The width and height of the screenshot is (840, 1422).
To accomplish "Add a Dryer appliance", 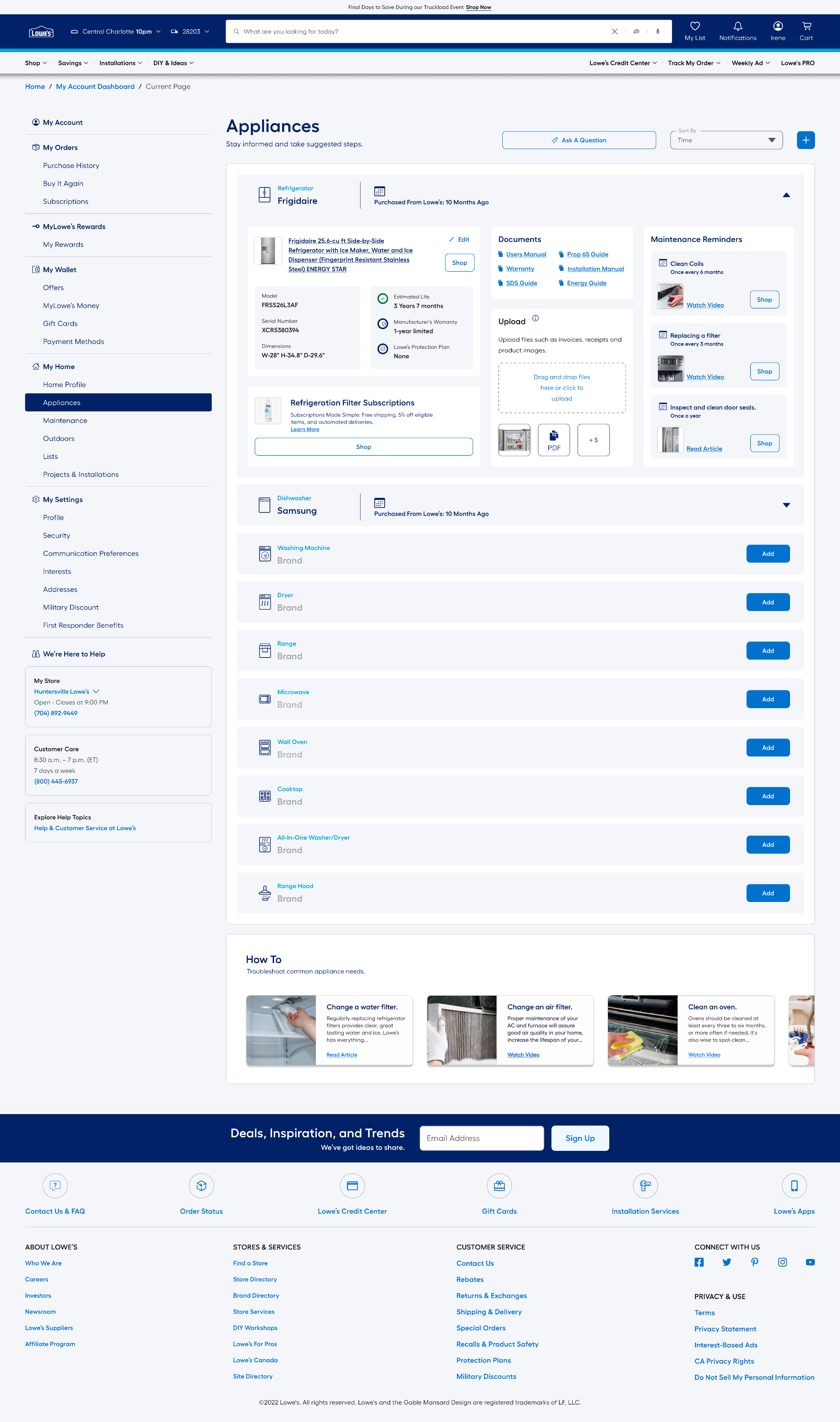I will point(767,602).
